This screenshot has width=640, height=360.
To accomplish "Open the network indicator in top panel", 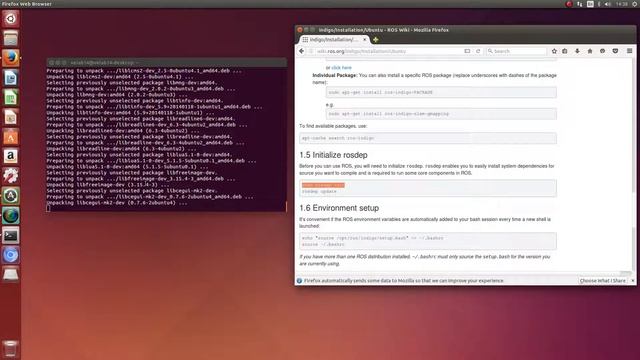I will pyautogui.click(x=580, y=4).
